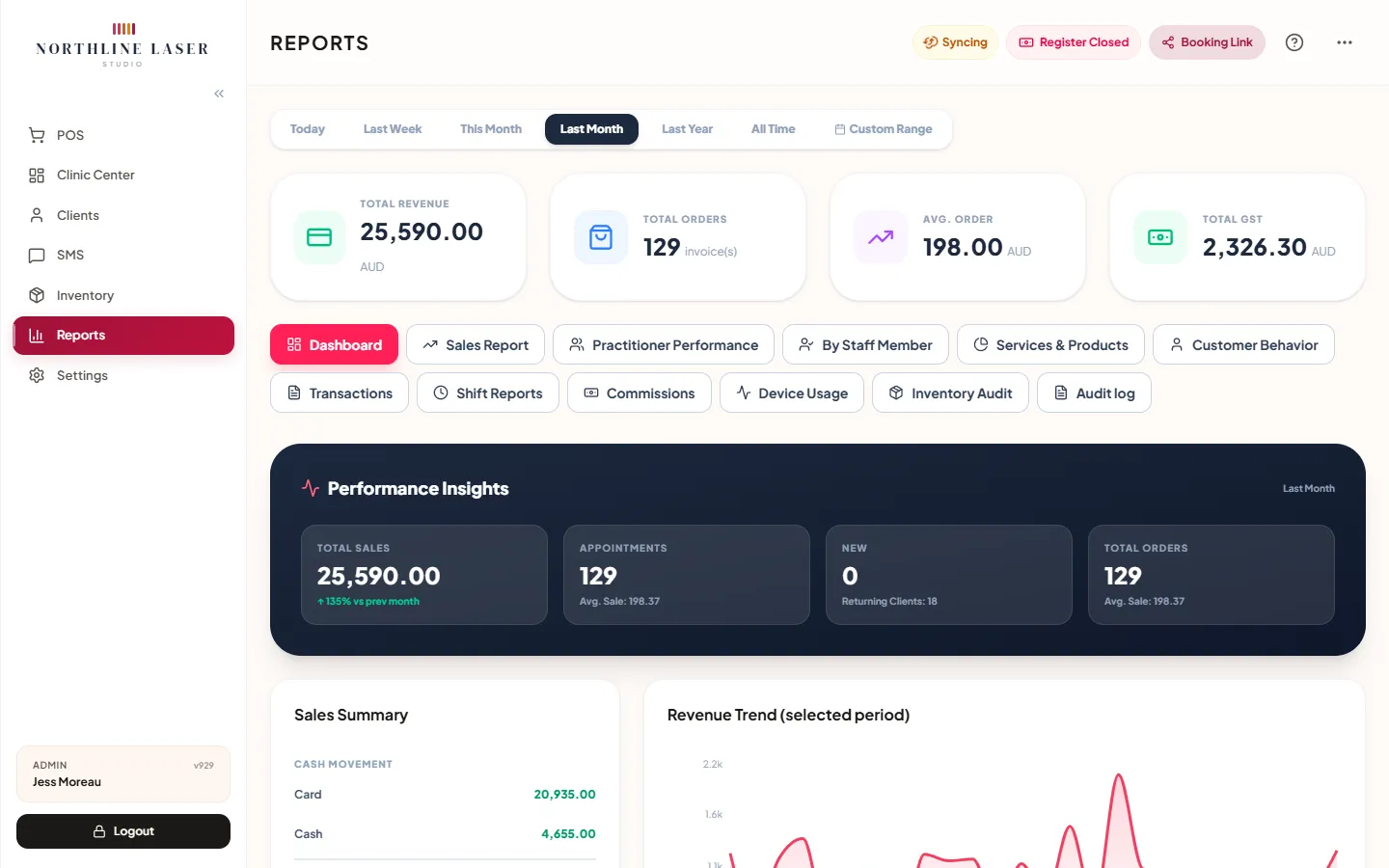The height and width of the screenshot is (868, 1389).
Task: Collapse the sidebar with the double chevron
Action: (x=219, y=94)
